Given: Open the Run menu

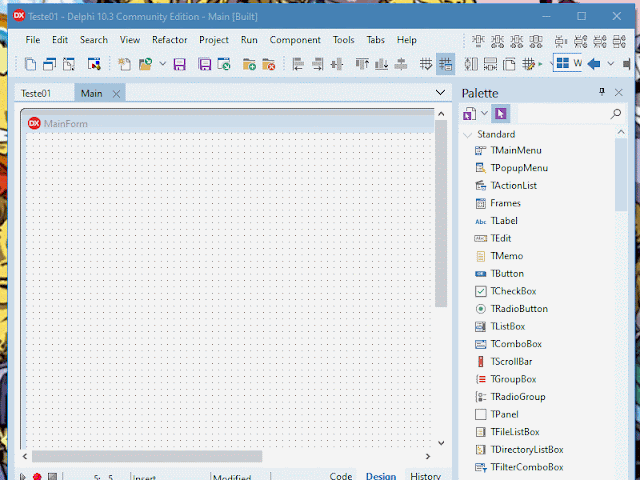Looking at the screenshot, I should click(249, 40).
